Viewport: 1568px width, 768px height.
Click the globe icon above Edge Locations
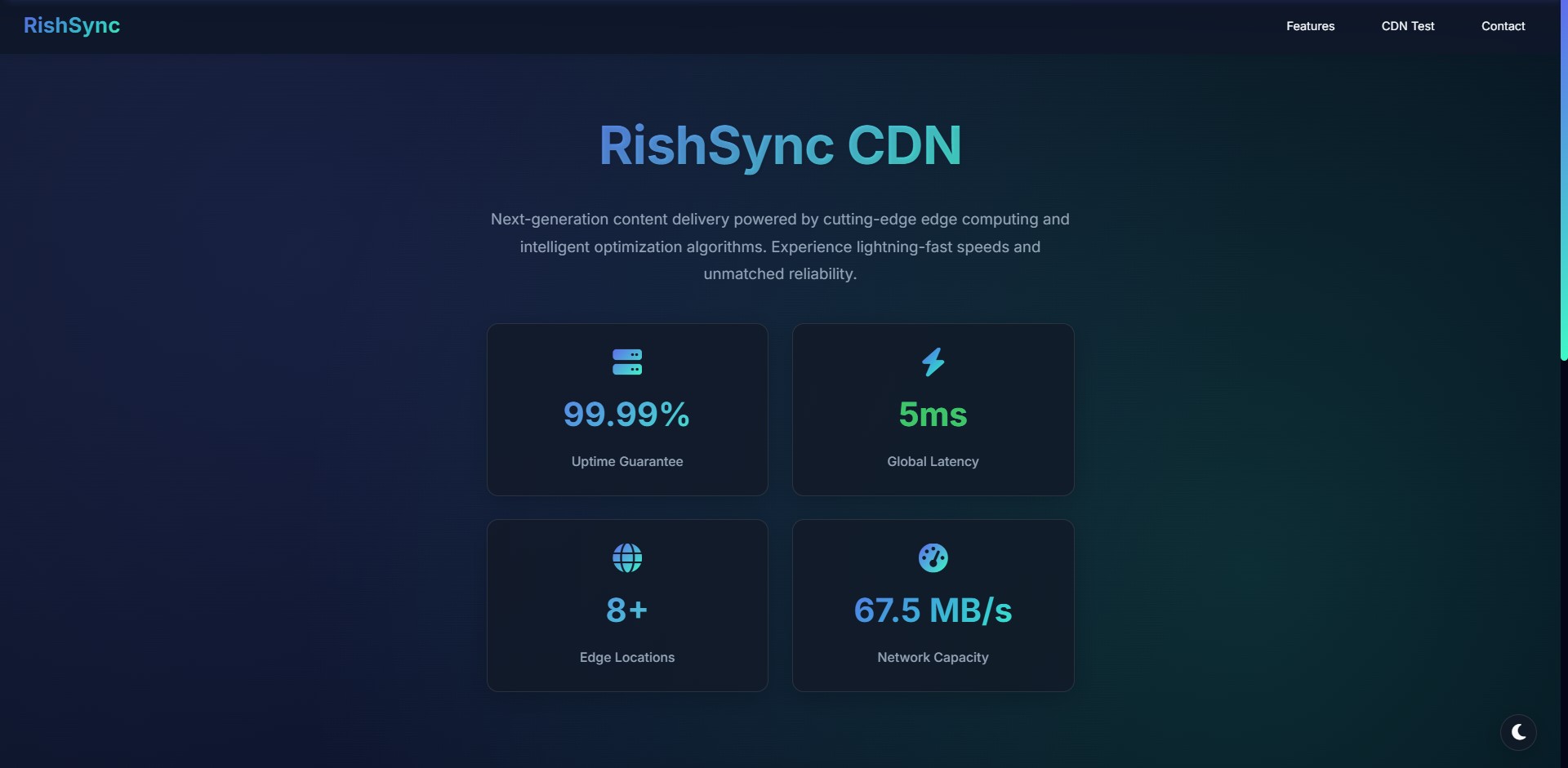pos(626,557)
